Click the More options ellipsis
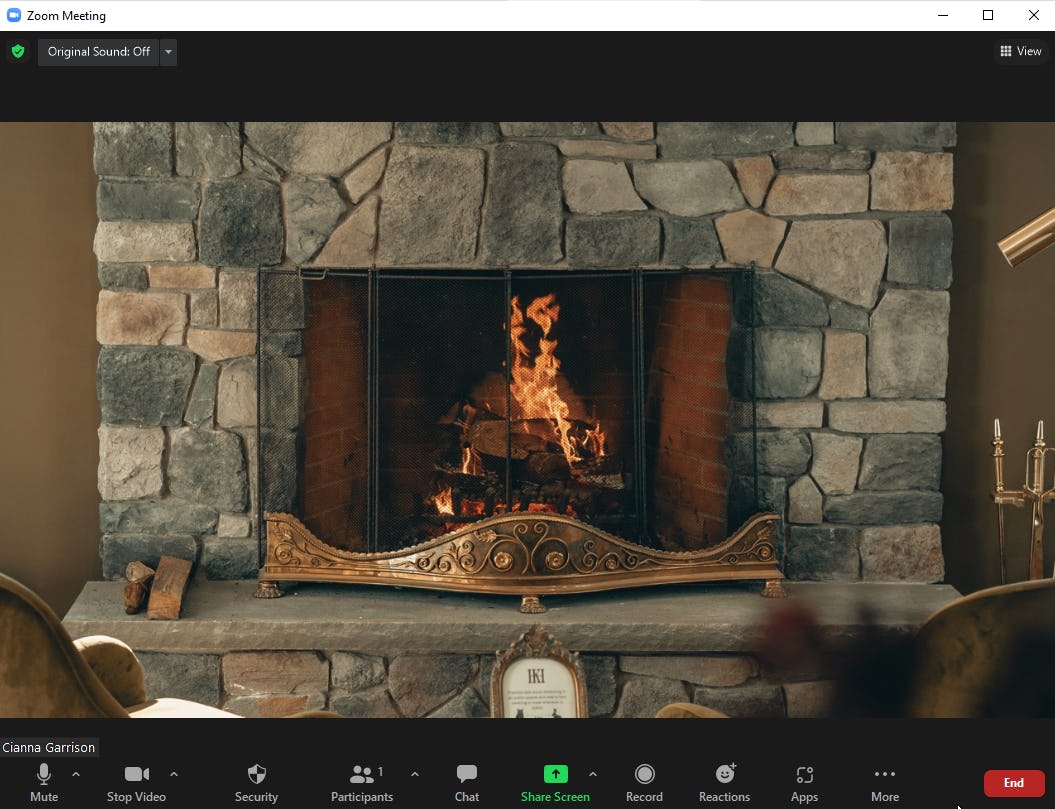 [884, 780]
